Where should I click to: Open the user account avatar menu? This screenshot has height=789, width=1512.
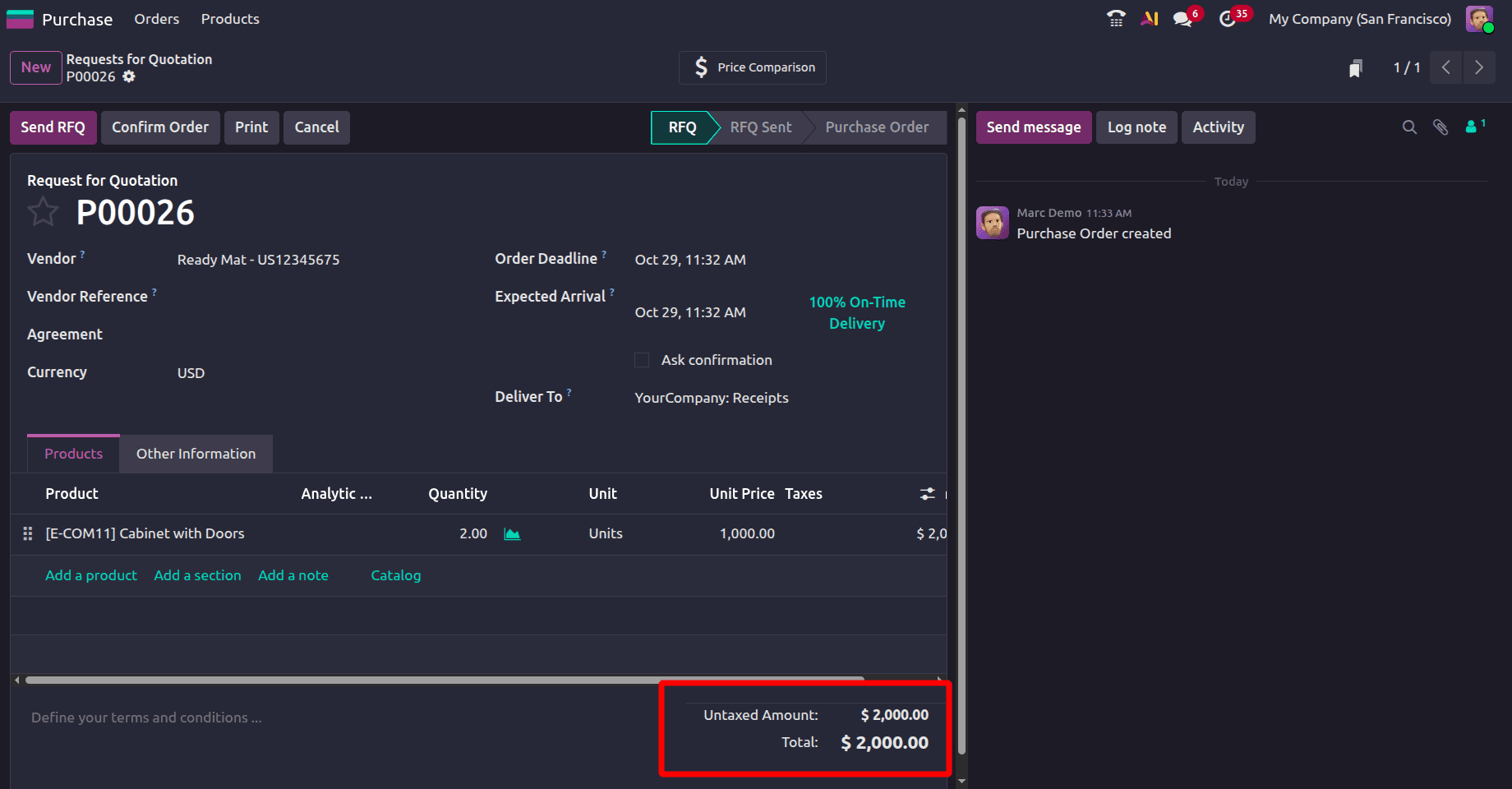point(1478,18)
